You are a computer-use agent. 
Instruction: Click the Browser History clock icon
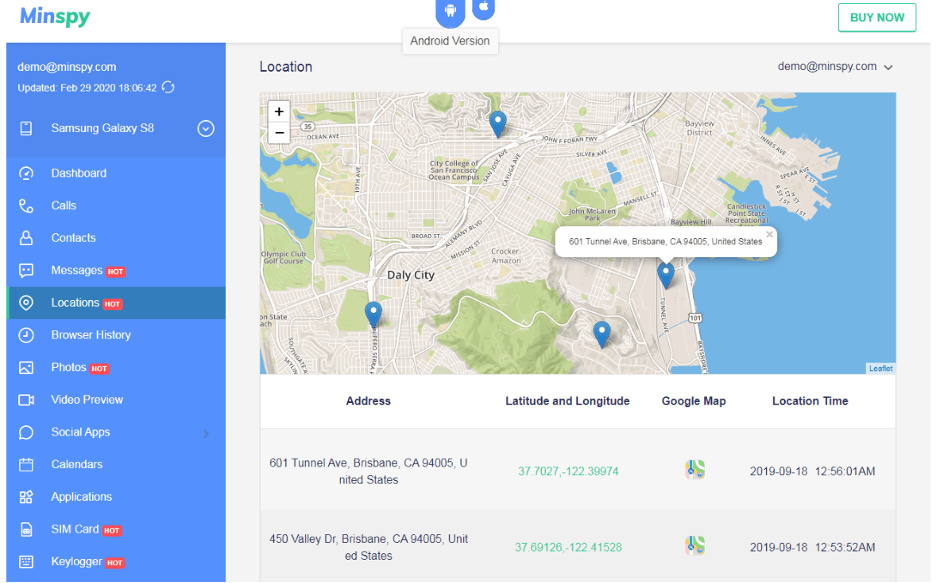(x=26, y=335)
